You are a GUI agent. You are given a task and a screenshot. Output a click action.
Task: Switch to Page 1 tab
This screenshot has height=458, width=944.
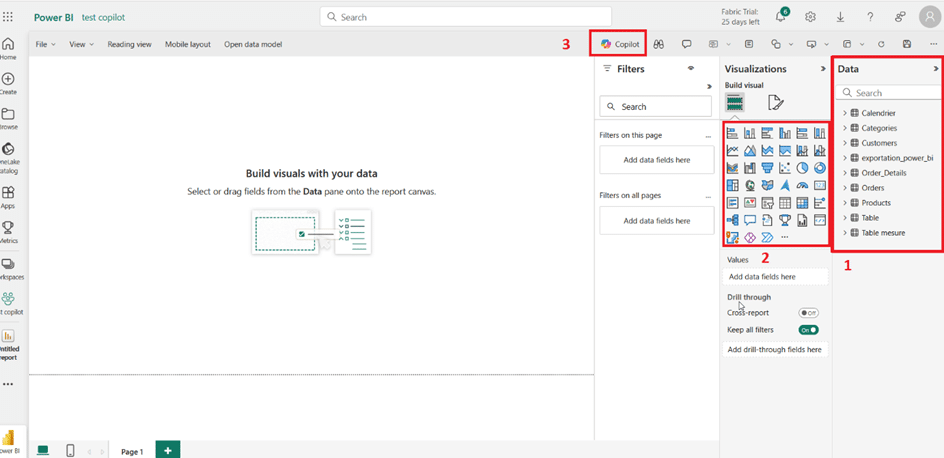(x=132, y=451)
